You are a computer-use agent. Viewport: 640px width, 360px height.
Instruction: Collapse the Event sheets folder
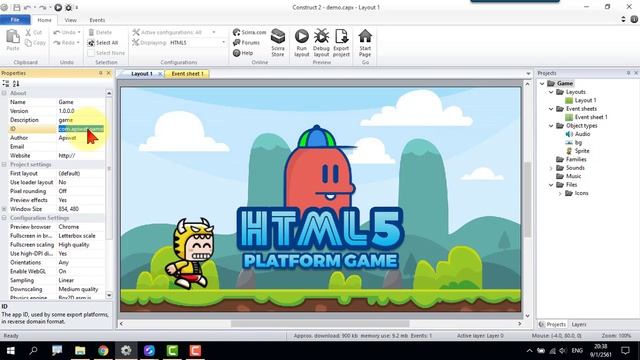pyautogui.click(x=551, y=109)
